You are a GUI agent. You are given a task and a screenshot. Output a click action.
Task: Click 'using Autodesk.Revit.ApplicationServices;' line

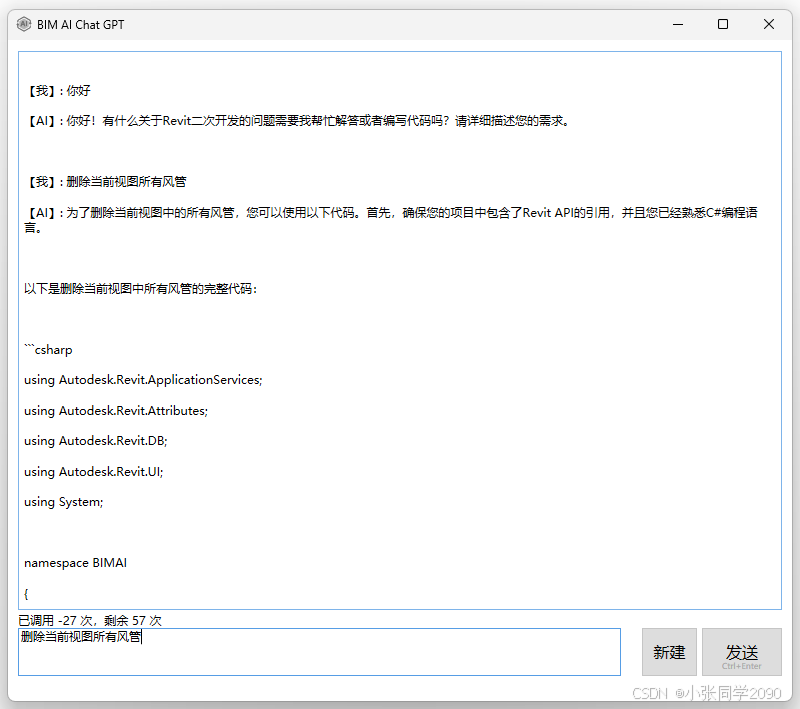coord(143,380)
